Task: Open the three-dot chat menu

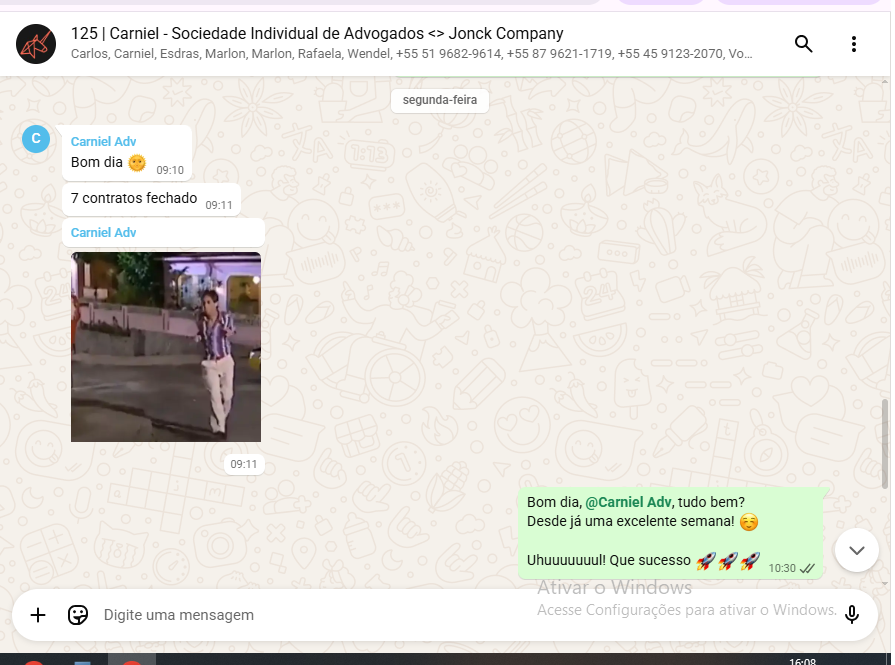Action: [854, 44]
